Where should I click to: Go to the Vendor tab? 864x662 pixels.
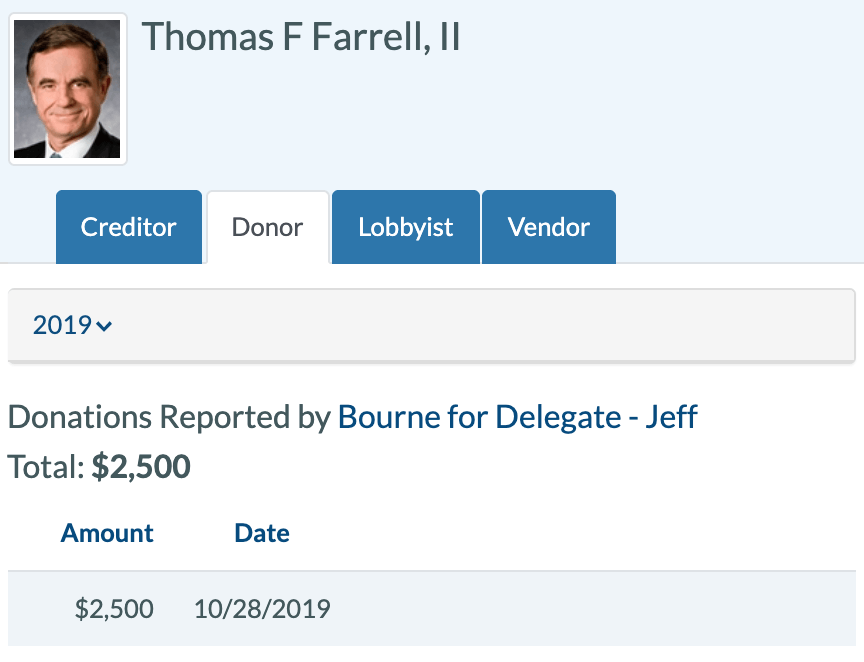tap(549, 227)
